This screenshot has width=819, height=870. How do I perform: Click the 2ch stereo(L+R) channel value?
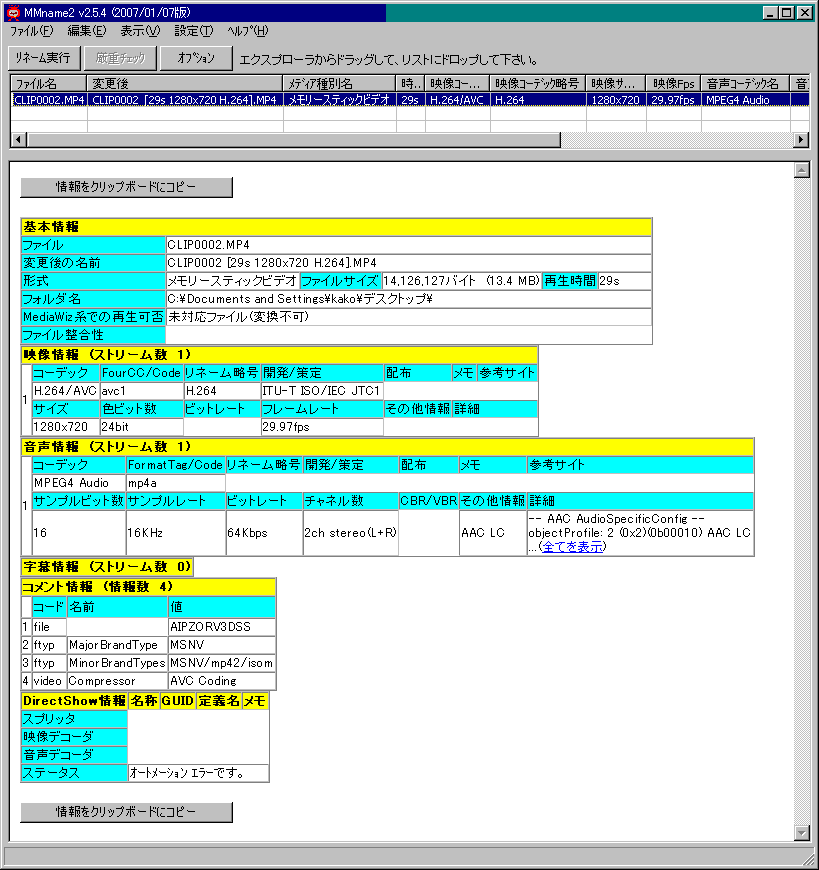click(350, 533)
